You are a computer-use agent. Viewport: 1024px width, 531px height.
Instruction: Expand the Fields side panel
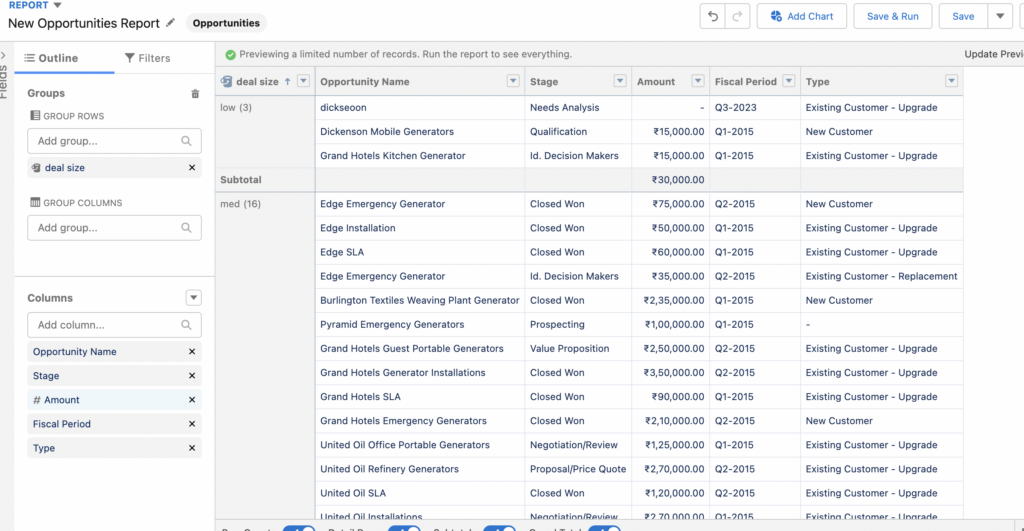(3, 56)
